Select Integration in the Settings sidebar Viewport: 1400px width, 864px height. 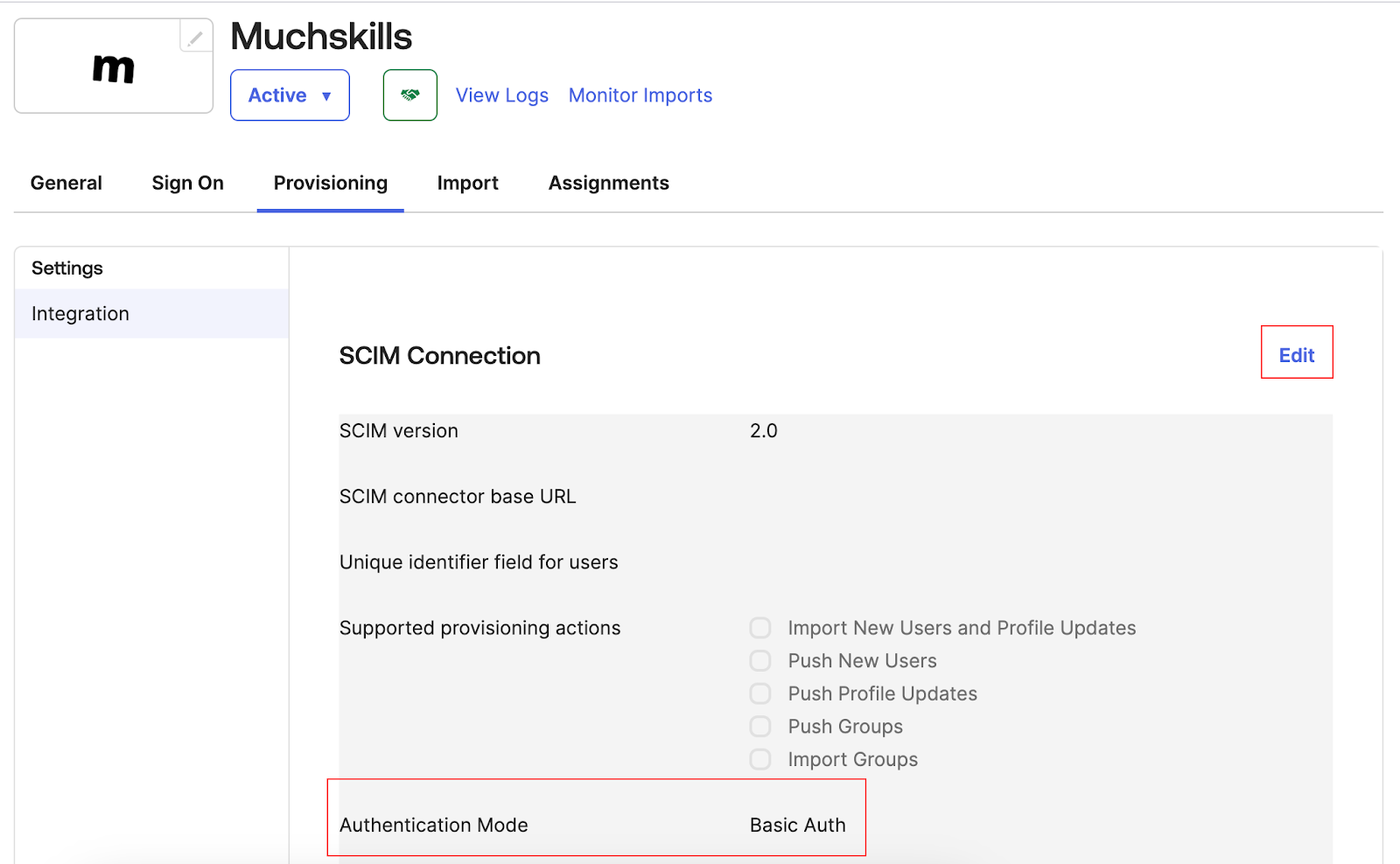pyautogui.click(x=152, y=314)
